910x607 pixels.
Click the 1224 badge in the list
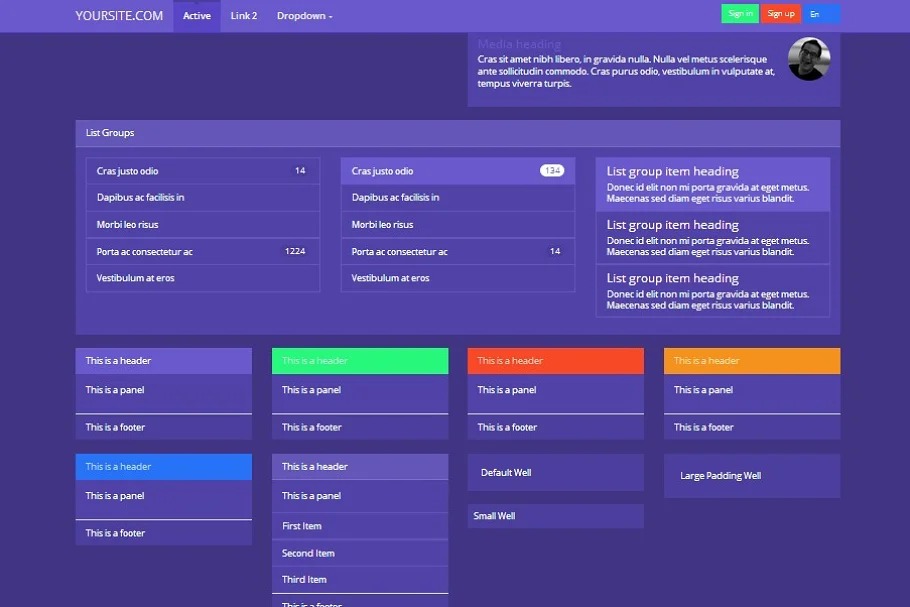point(295,251)
